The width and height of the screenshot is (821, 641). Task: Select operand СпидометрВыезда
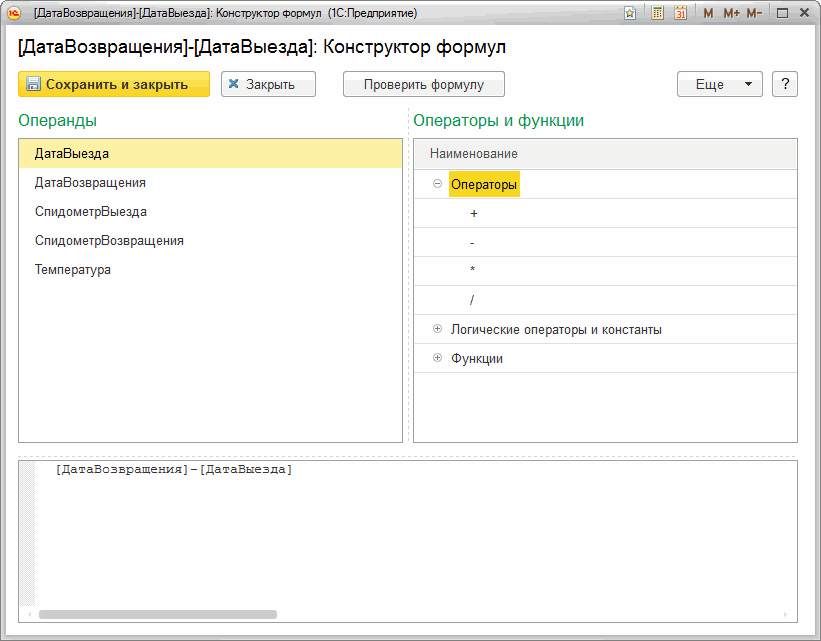210,212
